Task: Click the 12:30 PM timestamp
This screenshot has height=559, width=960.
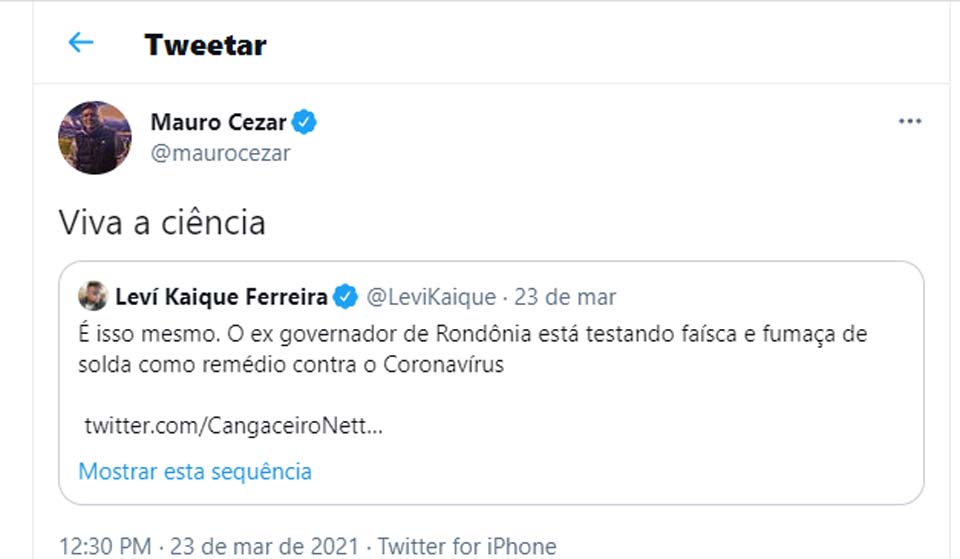Action: (106, 547)
